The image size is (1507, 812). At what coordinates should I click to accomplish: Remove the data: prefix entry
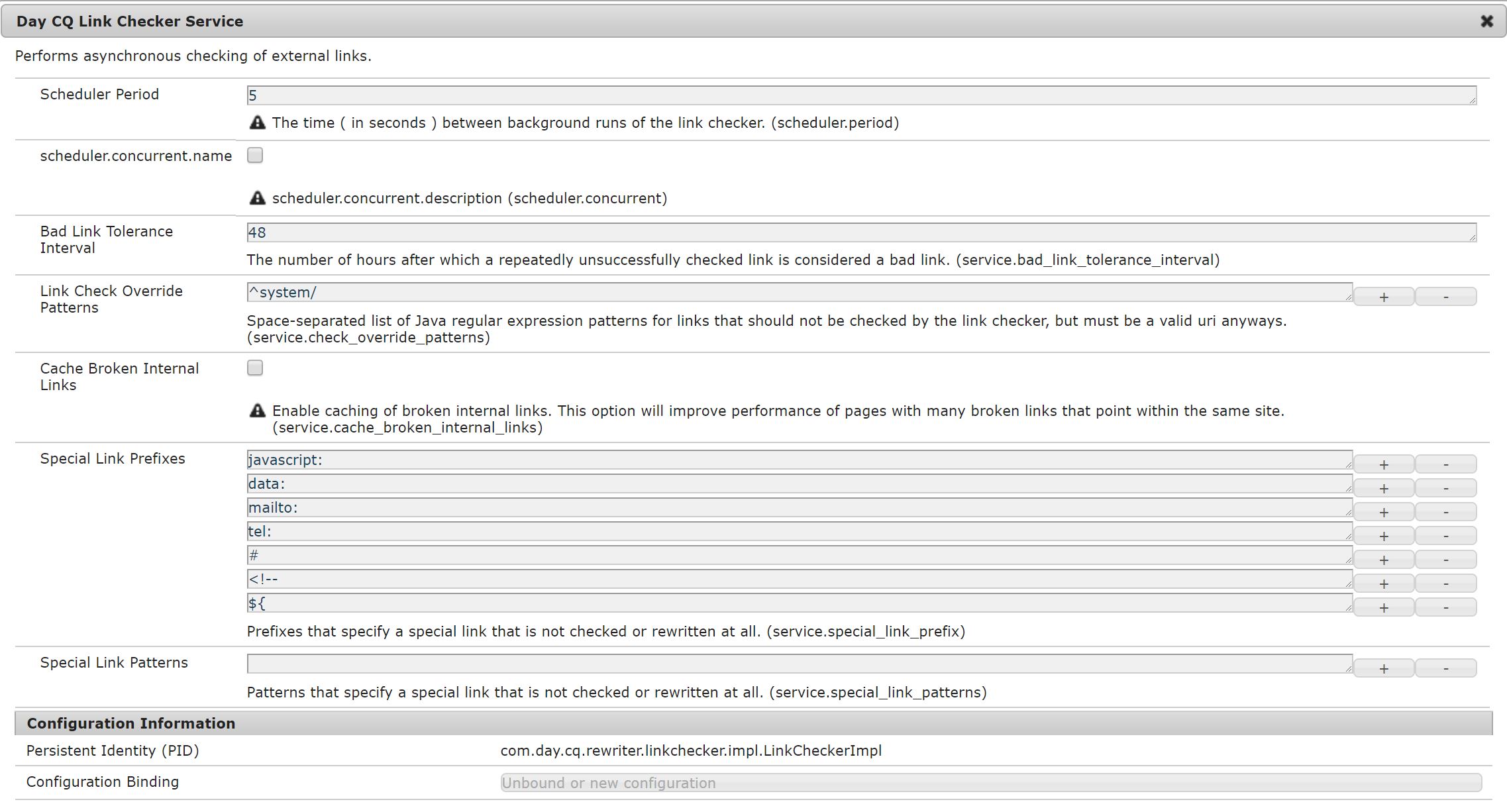1445,488
